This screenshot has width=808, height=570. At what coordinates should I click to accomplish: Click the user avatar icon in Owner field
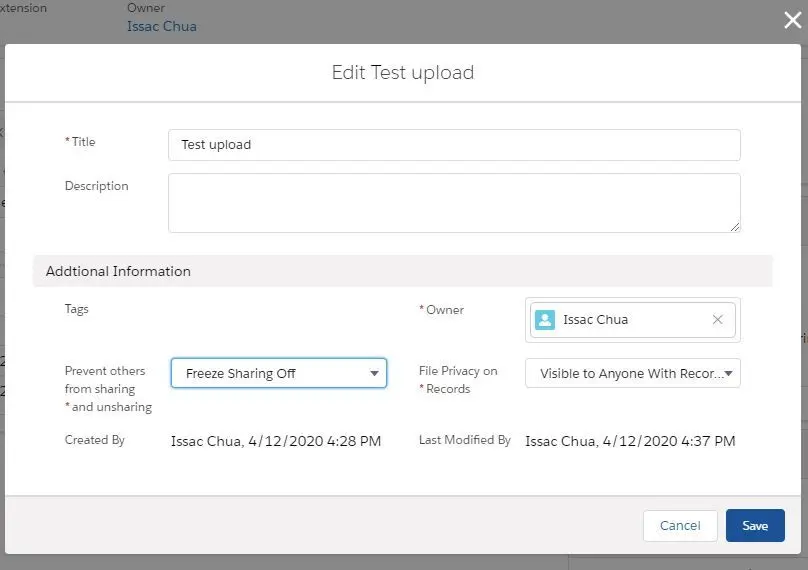click(545, 320)
